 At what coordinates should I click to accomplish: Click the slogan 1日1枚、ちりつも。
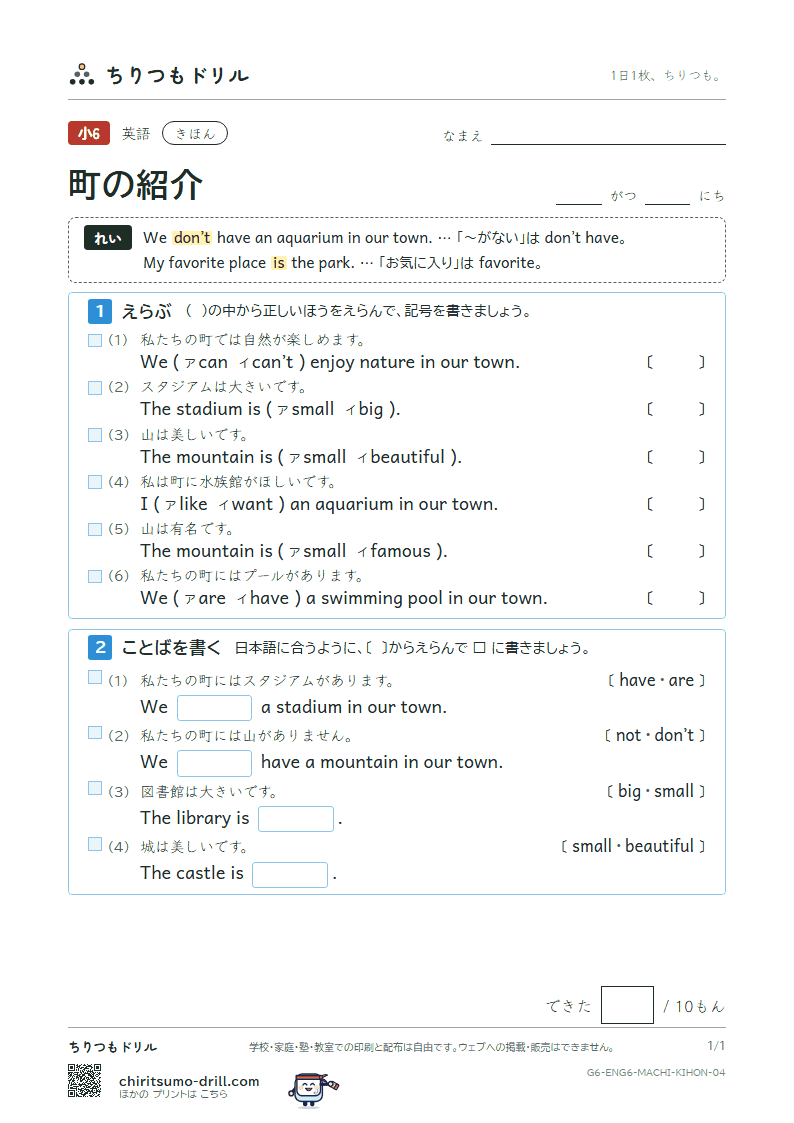(666, 76)
